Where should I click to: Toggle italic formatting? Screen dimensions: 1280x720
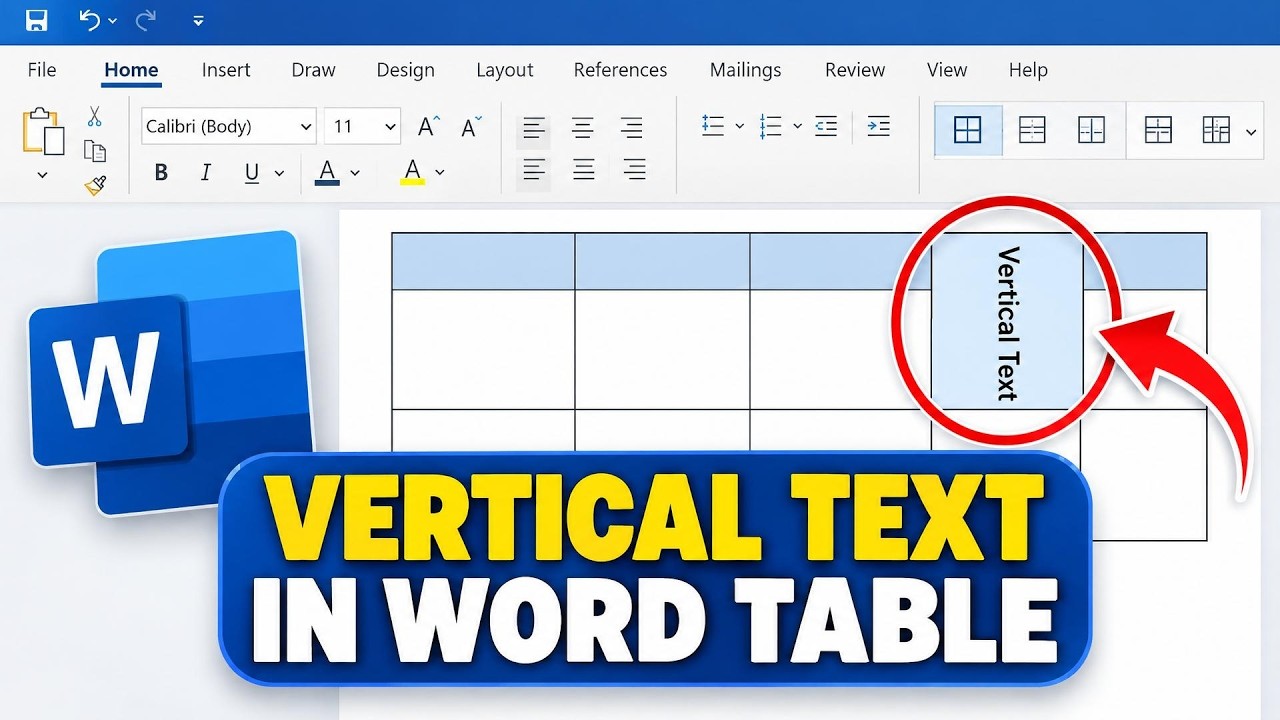pos(206,173)
